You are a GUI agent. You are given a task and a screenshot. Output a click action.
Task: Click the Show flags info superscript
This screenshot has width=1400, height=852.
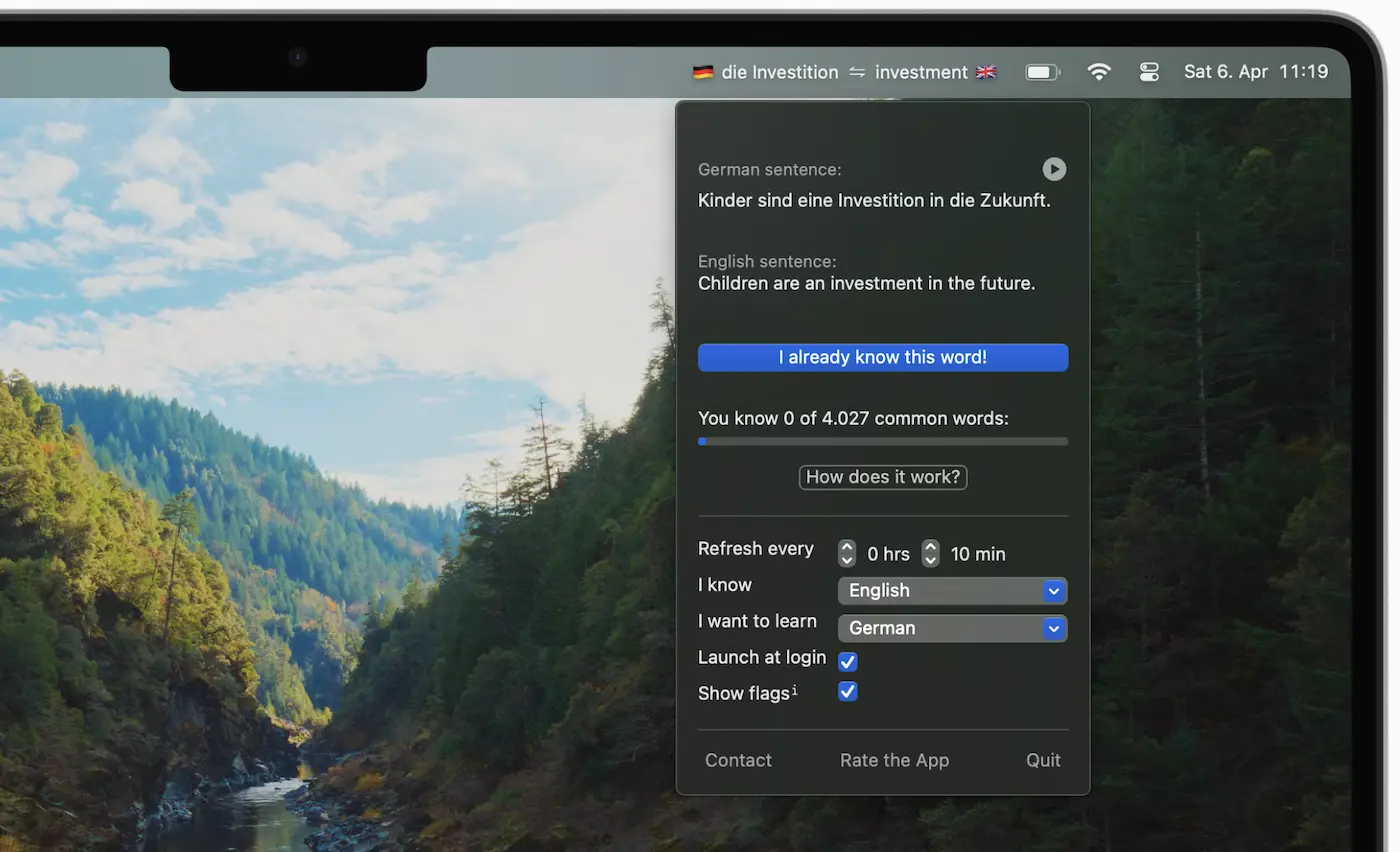point(795,690)
